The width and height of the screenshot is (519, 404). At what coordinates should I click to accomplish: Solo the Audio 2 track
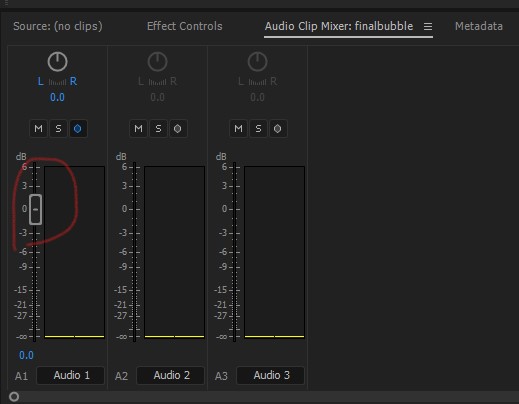[158, 129]
